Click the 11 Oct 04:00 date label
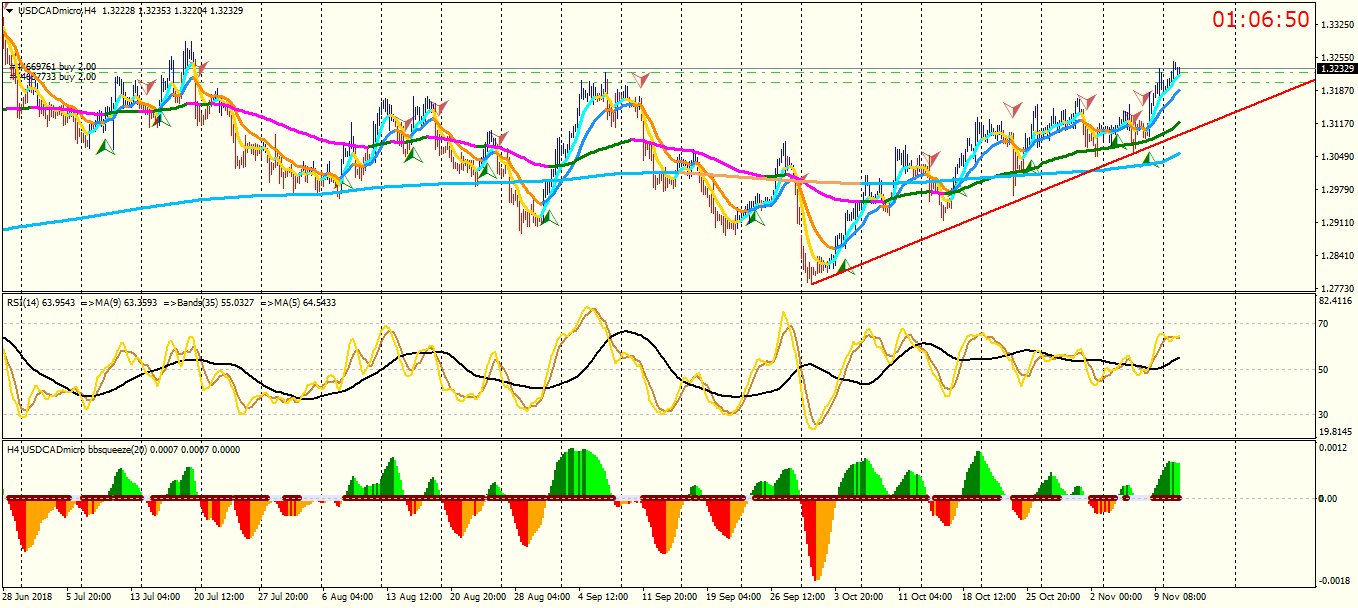Screen dimensions: 1358x608 [x=924, y=597]
